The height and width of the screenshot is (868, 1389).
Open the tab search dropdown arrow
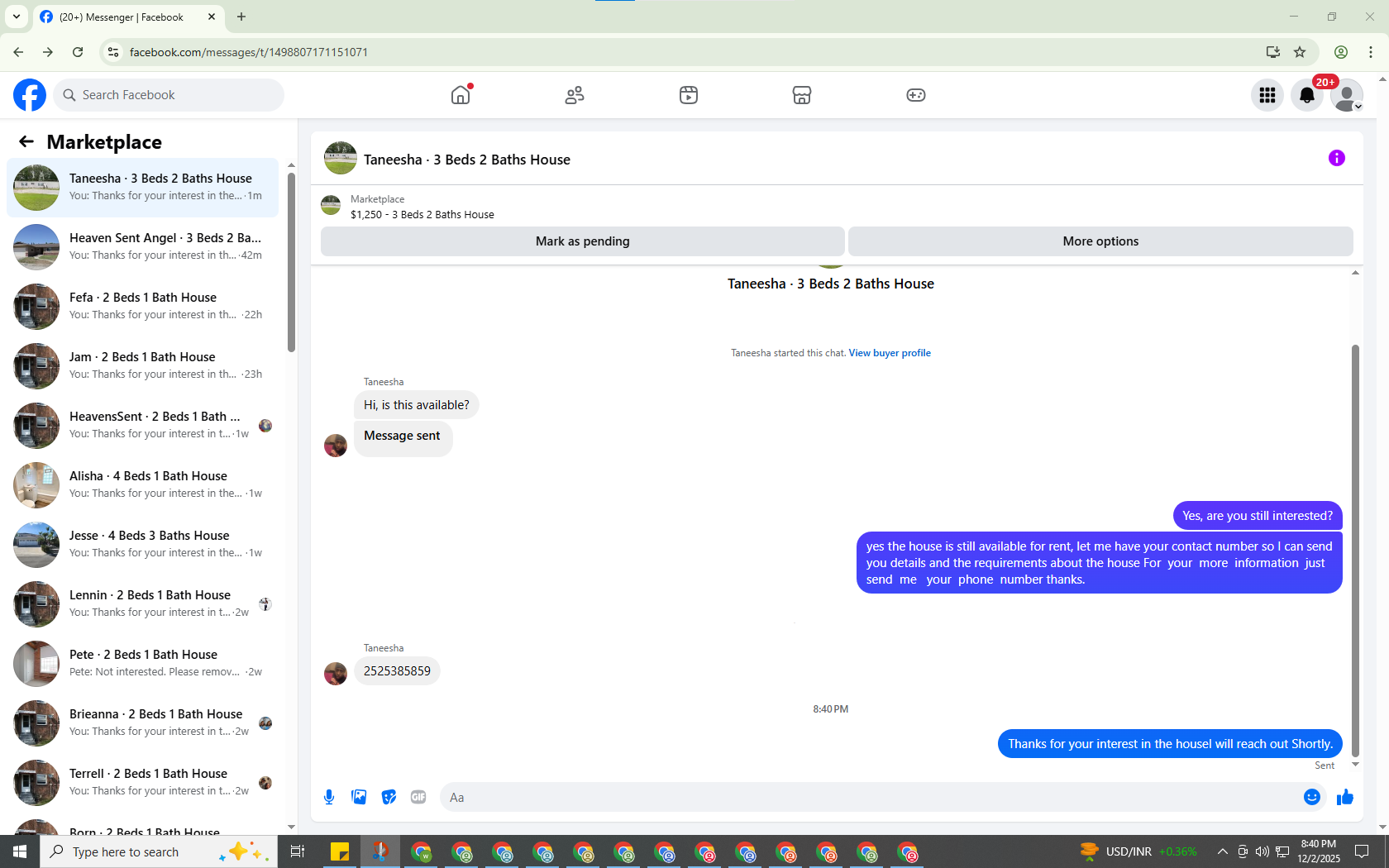coord(17,17)
